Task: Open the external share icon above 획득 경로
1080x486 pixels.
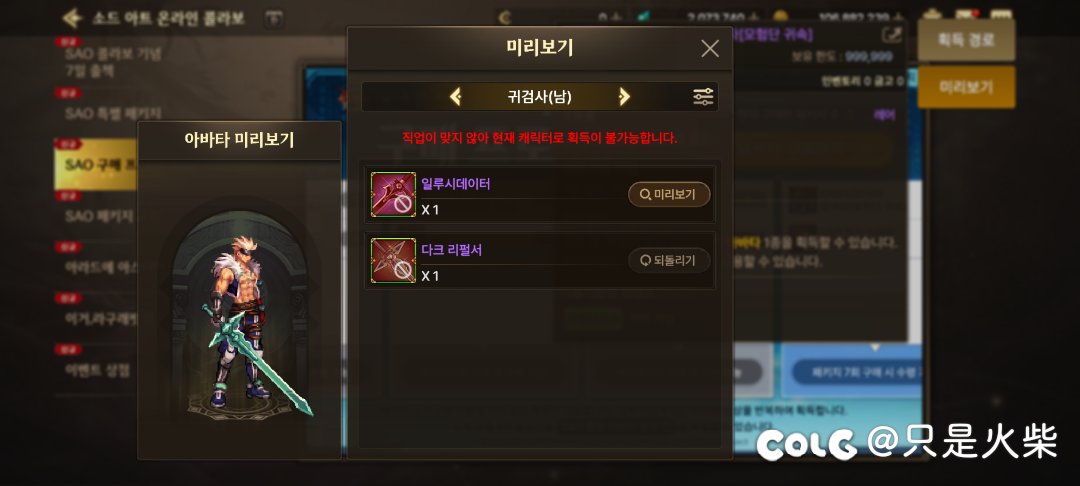Action: [891, 34]
